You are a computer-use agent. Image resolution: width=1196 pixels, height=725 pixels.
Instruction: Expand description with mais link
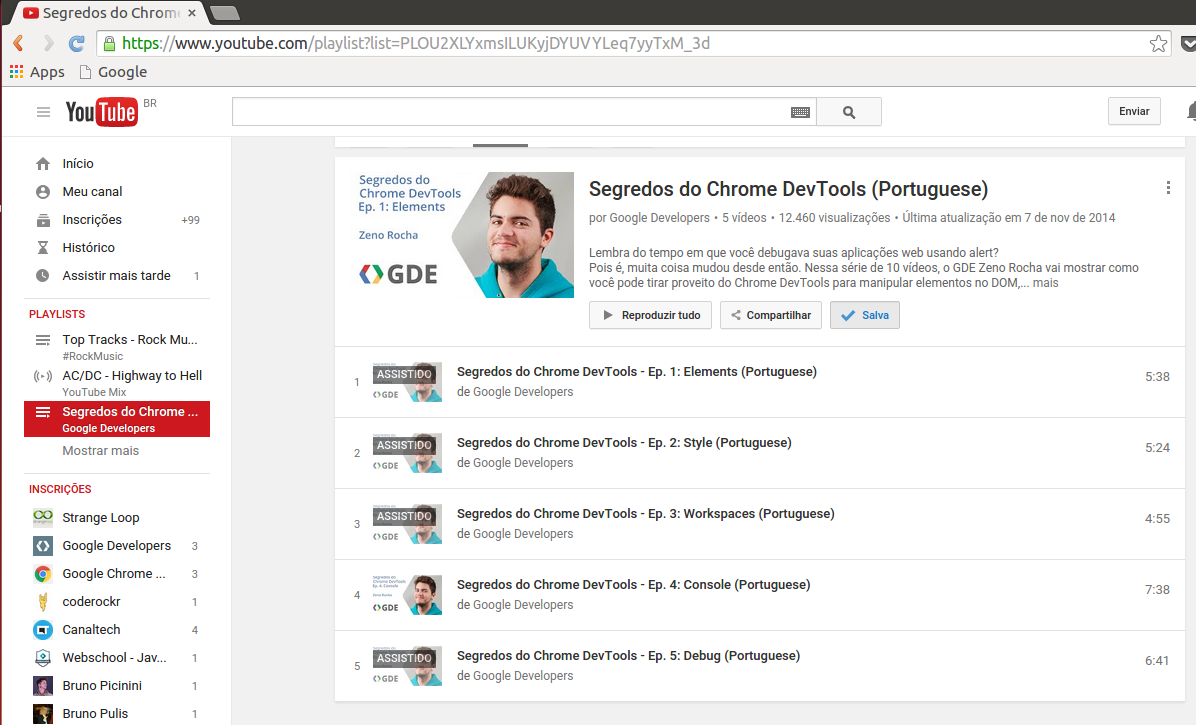(1045, 283)
